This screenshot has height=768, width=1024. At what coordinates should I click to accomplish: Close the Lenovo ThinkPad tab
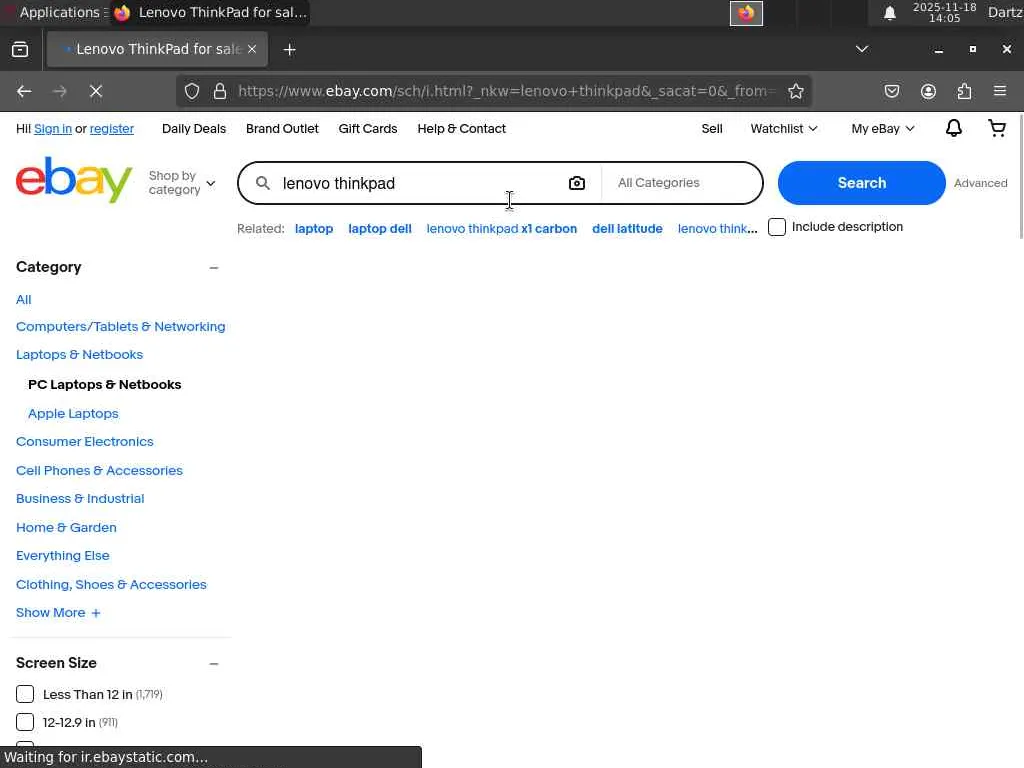(x=252, y=49)
